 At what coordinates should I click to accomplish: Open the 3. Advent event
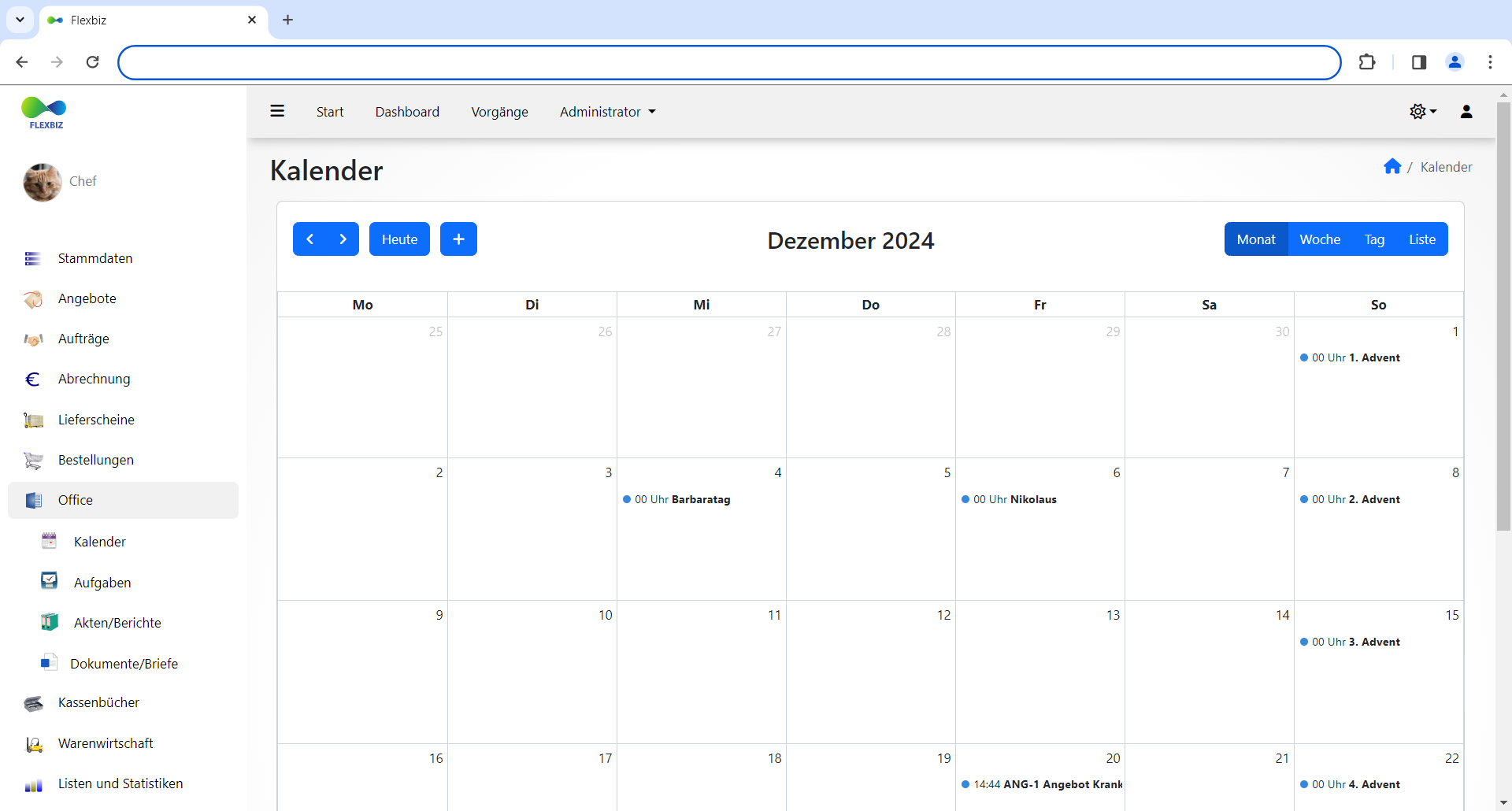(1351, 642)
